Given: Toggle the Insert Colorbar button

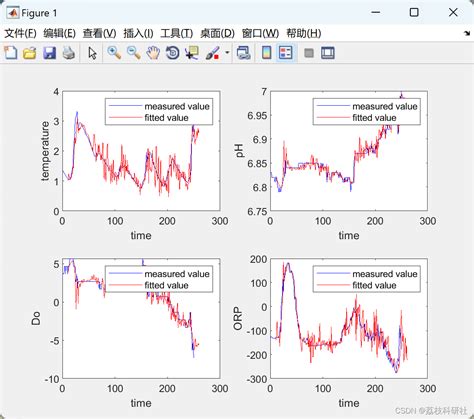Looking at the screenshot, I should pos(266,53).
